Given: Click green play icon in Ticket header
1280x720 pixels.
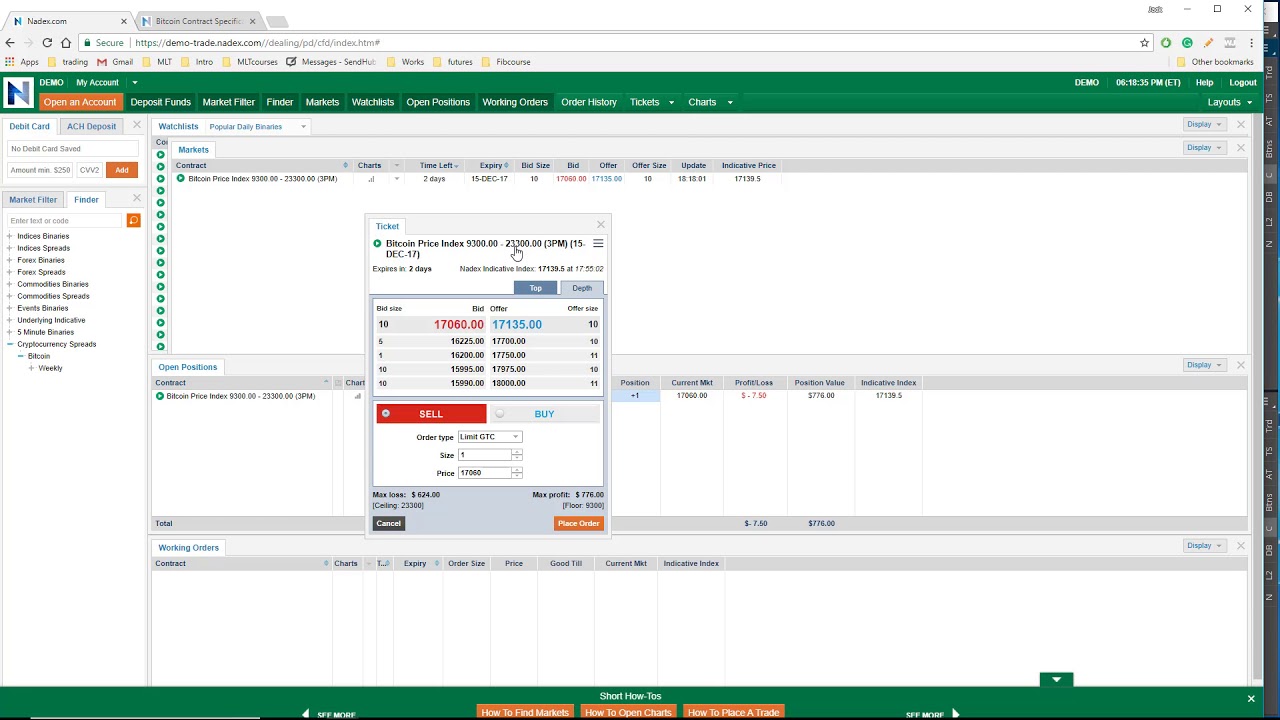Looking at the screenshot, I should (377, 243).
